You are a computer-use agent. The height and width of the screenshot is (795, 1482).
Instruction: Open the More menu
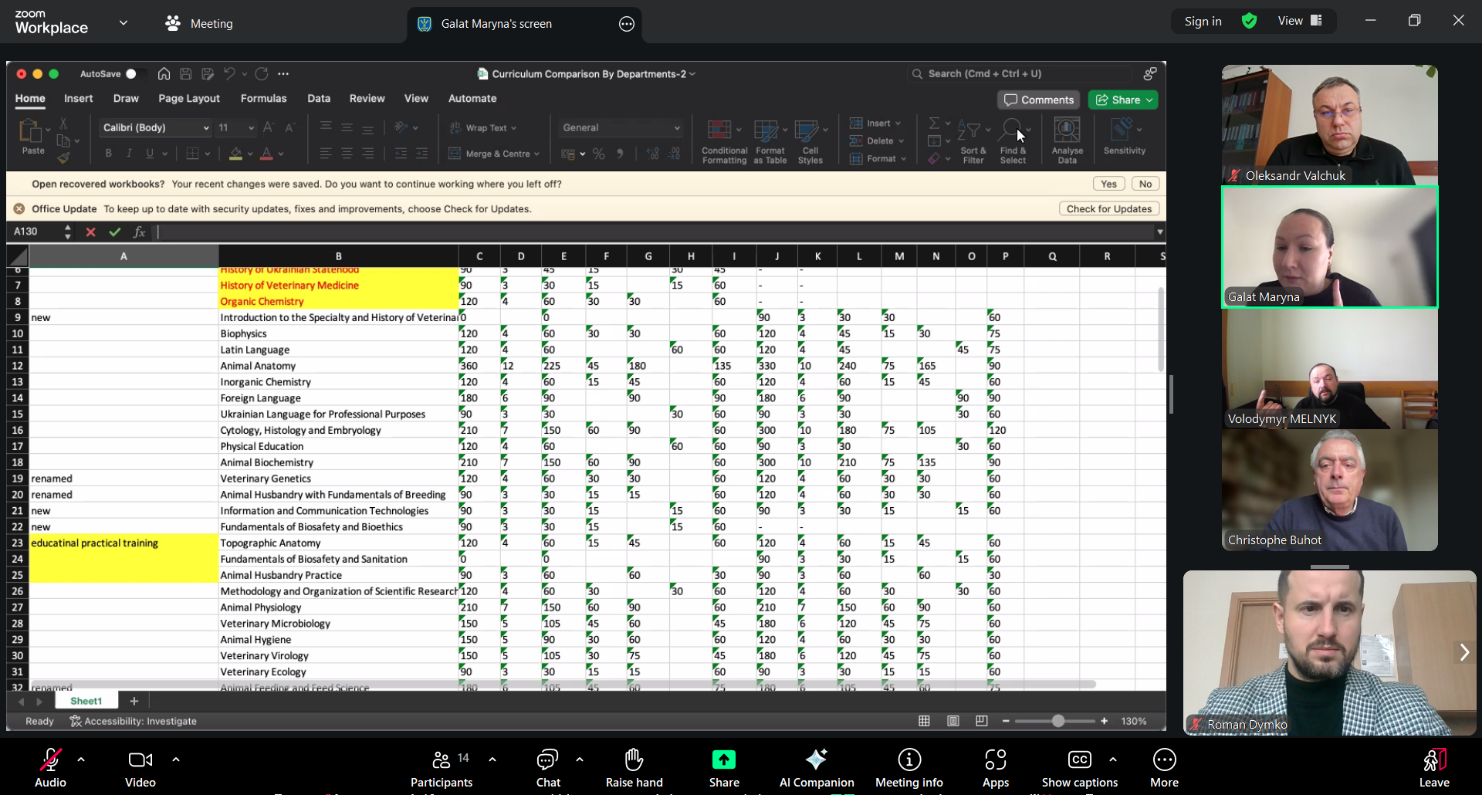1164,760
